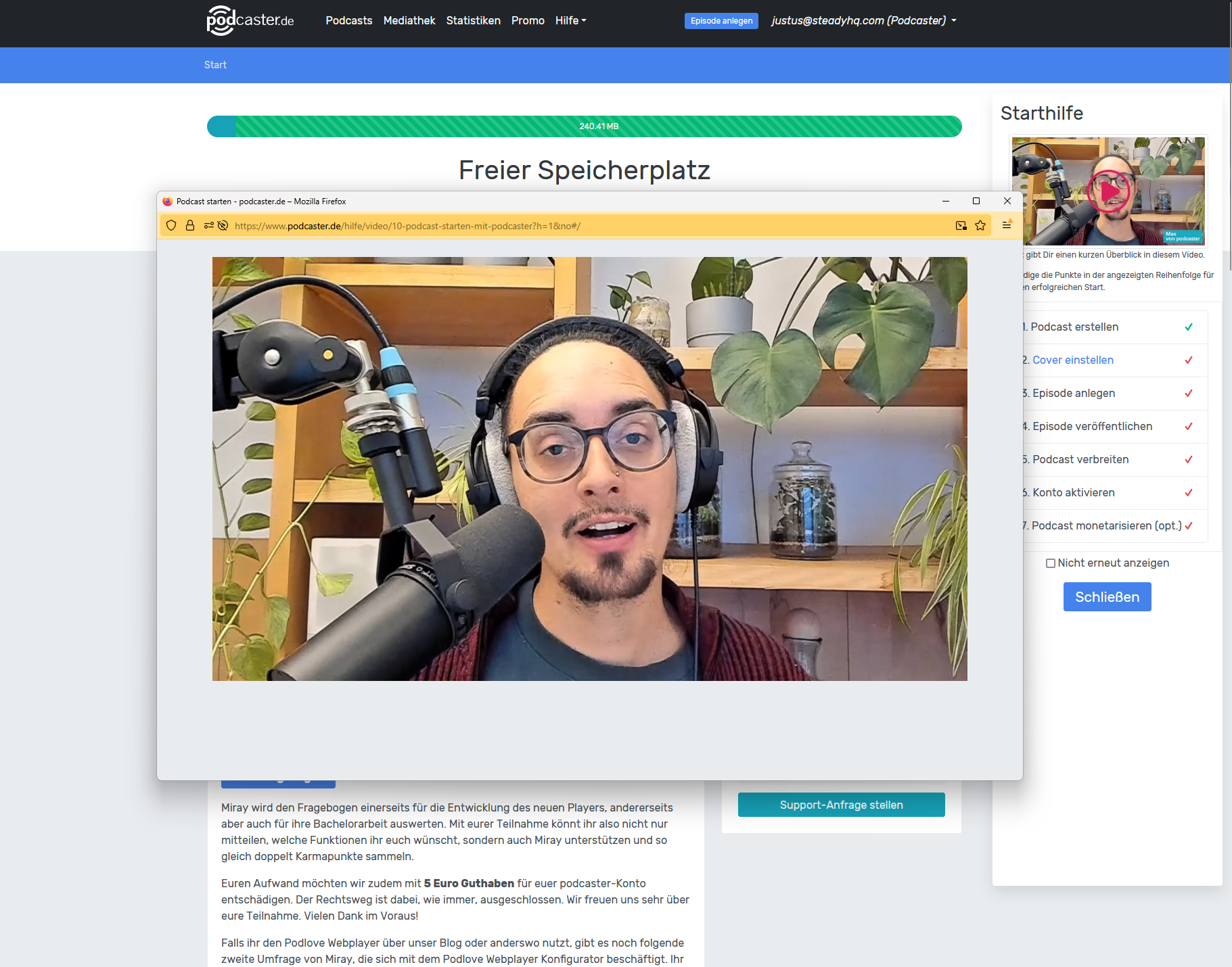Image resolution: width=1232 pixels, height=967 pixels.
Task: Maximize the Firefox popup window
Action: (x=976, y=201)
